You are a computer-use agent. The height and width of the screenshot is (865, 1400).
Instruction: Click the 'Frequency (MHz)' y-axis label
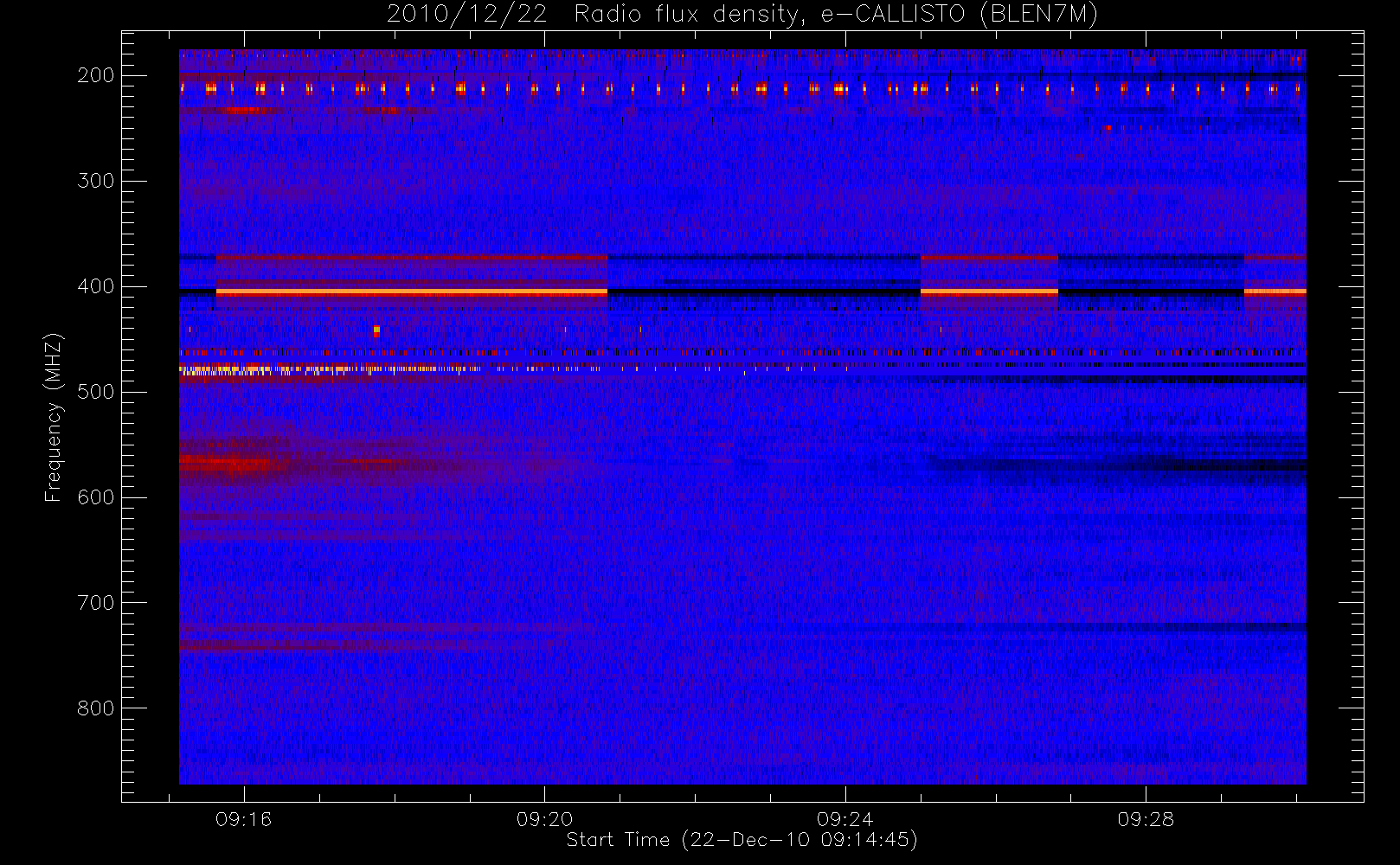(x=54, y=417)
